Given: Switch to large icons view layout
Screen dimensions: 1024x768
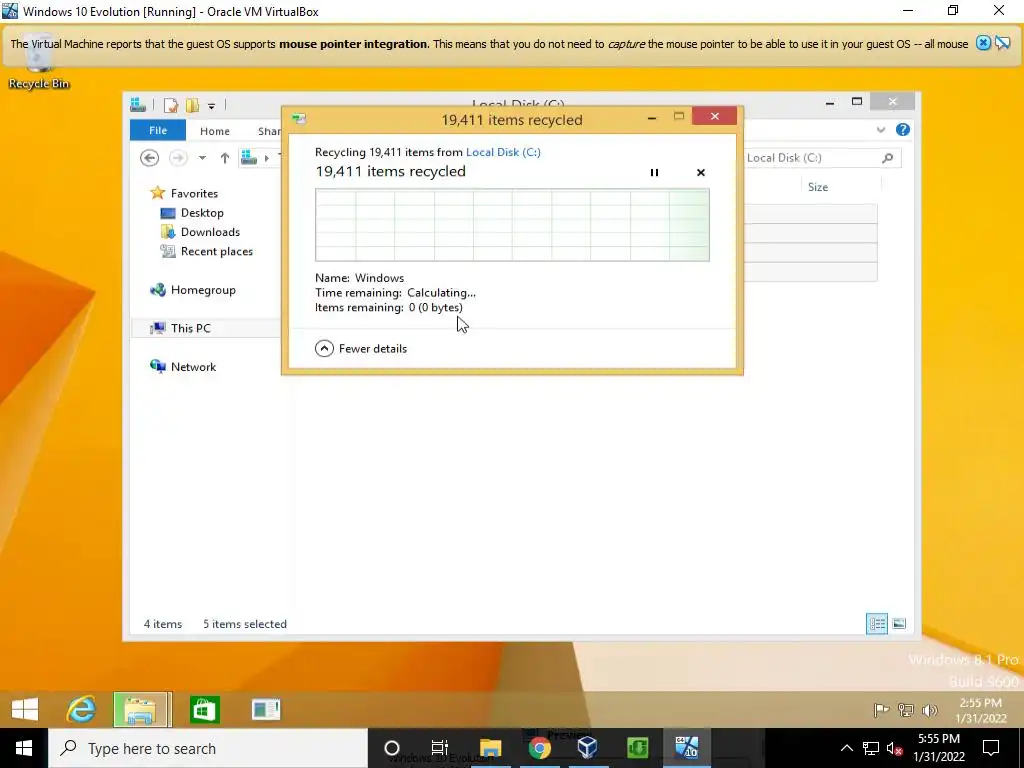Looking at the screenshot, I should (899, 624).
